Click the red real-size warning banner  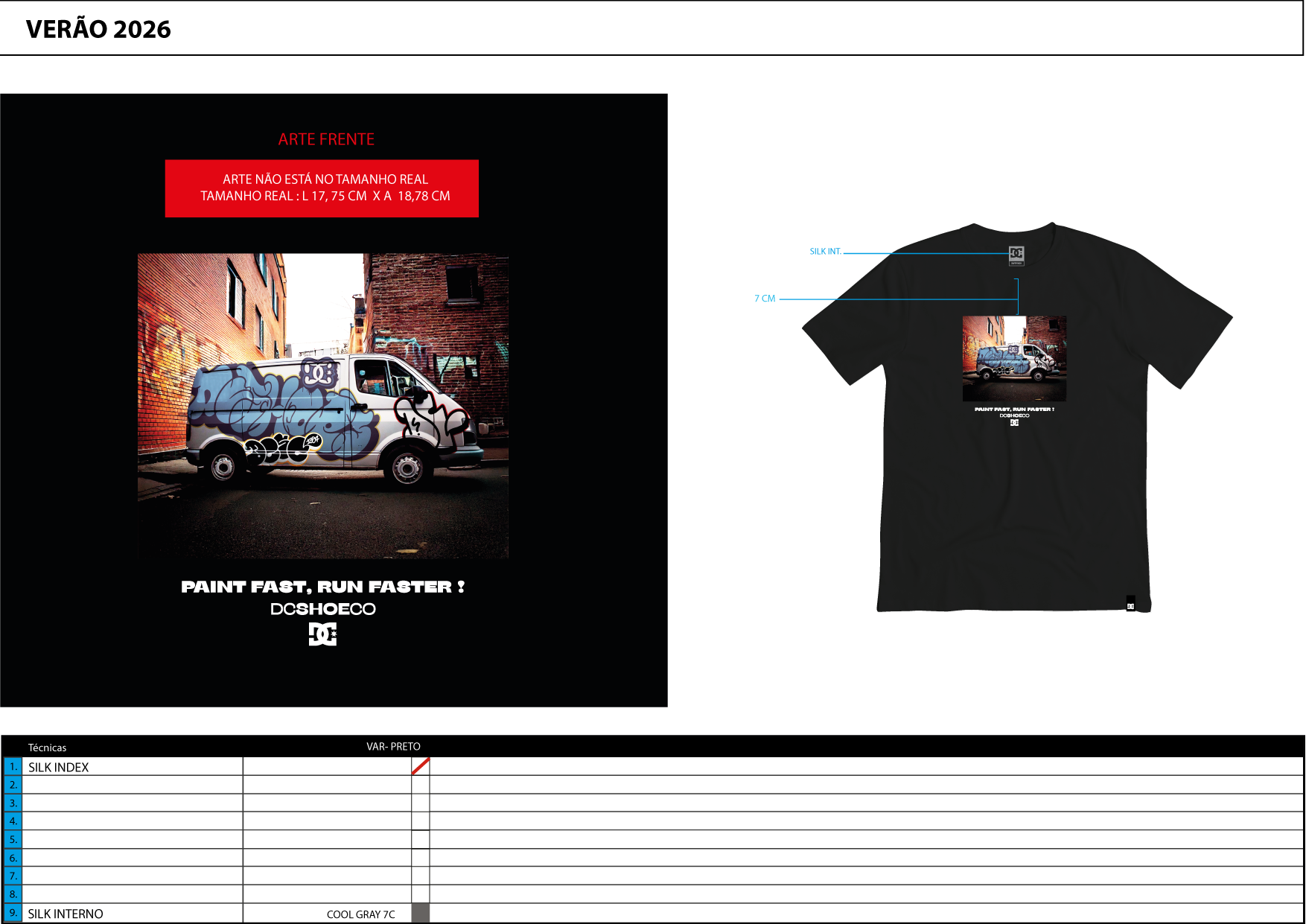click(x=322, y=188)
